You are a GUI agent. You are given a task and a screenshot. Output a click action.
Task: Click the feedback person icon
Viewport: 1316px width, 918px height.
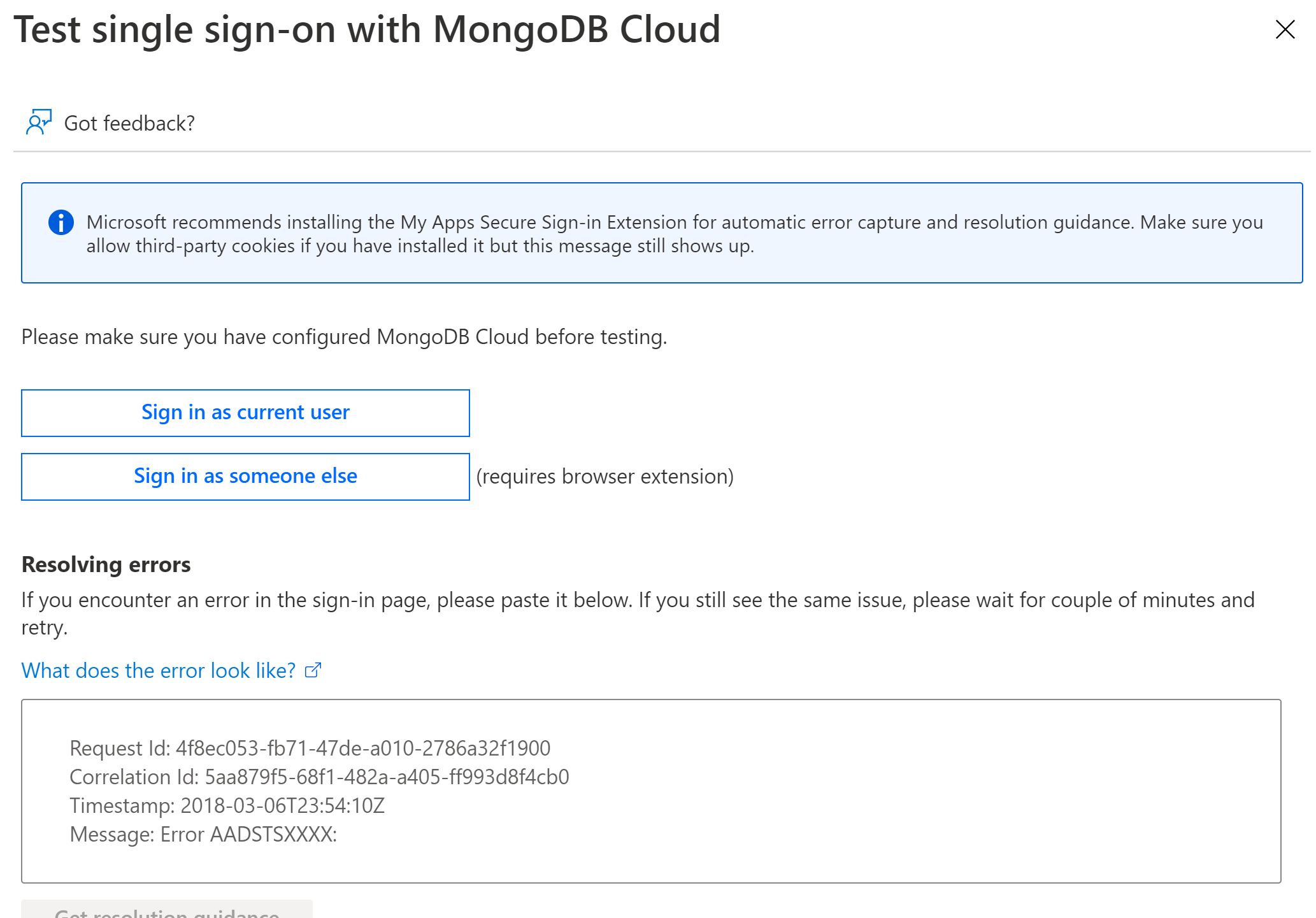38,122
